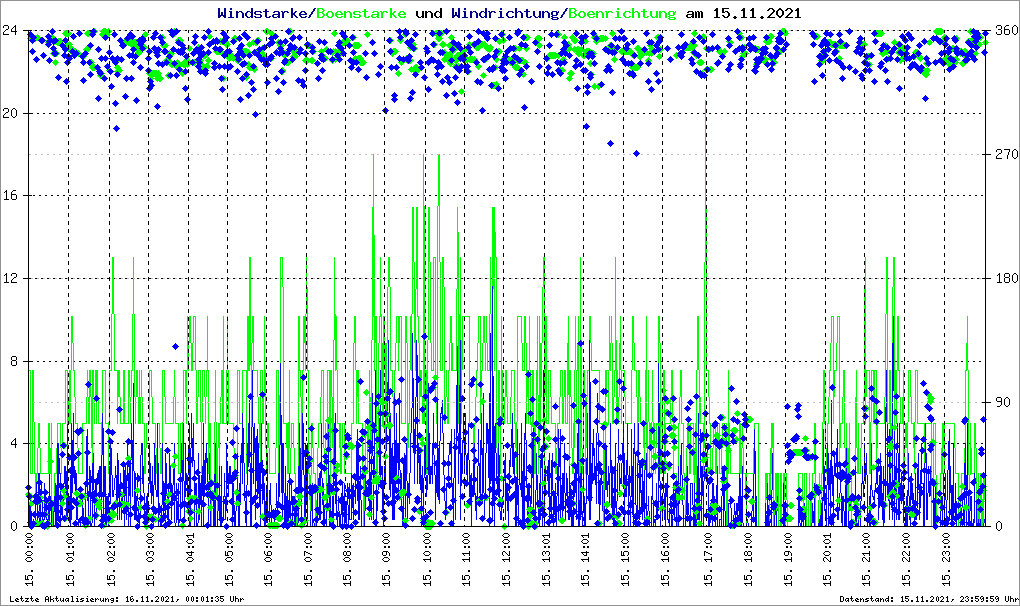Click the '15. 06:00' time axis label
The height and width of the screenshot is (606, 1020).
[268, 559]
